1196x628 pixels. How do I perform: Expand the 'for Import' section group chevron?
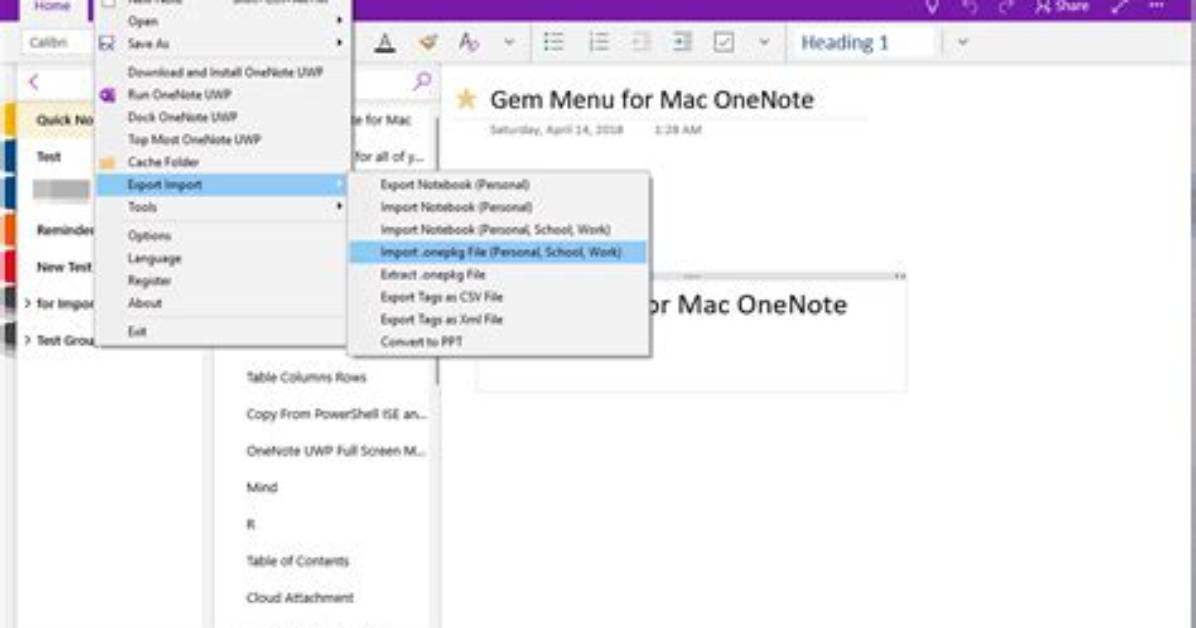click(x=27, y=304)
